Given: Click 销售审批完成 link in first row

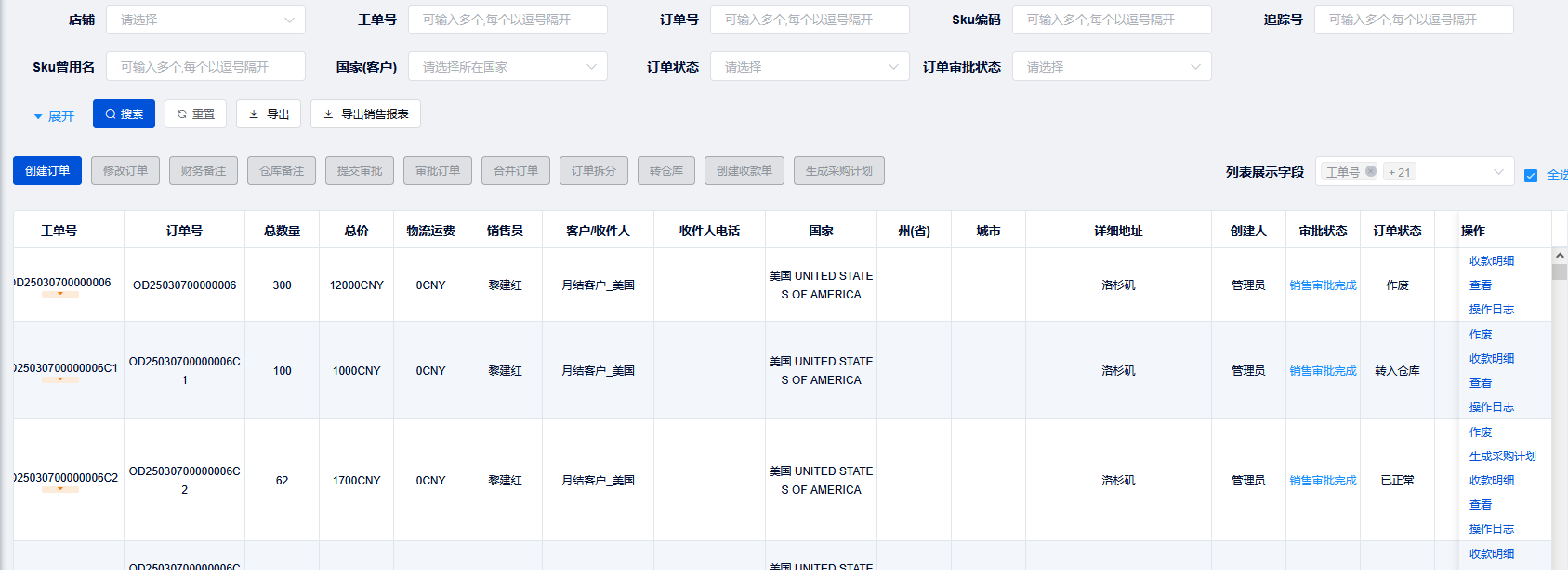Looking at the screenshot, I should [1323, 285].
